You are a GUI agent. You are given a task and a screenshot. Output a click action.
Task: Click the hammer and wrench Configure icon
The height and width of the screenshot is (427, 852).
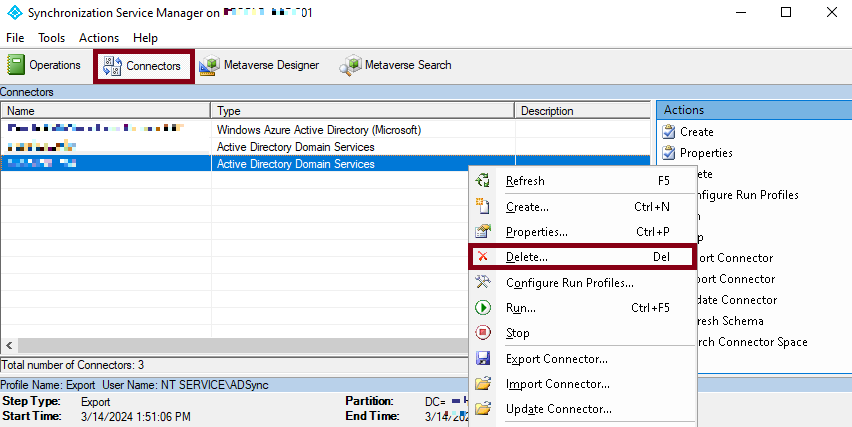(483, 281)
